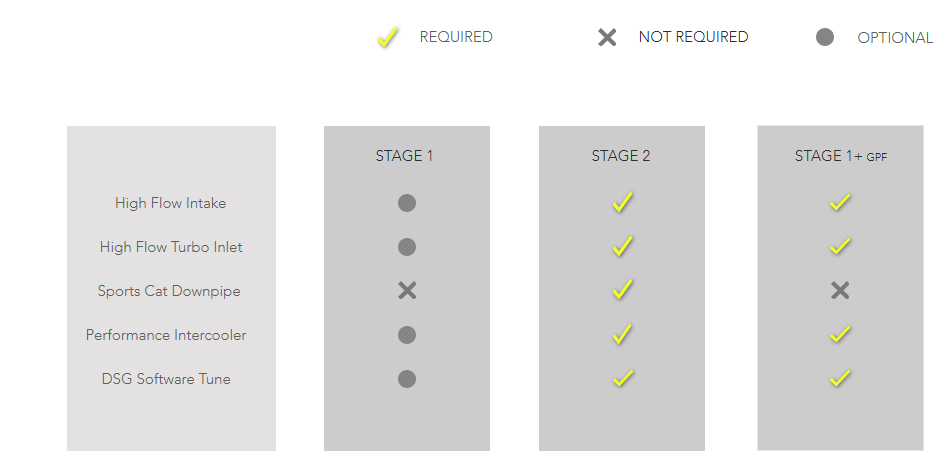The width and height of the screenshot is (942, 470).
Task: Click Stage 1+ GPF Performance Intercooler checkmark
Action: click(x=840, y=334)
